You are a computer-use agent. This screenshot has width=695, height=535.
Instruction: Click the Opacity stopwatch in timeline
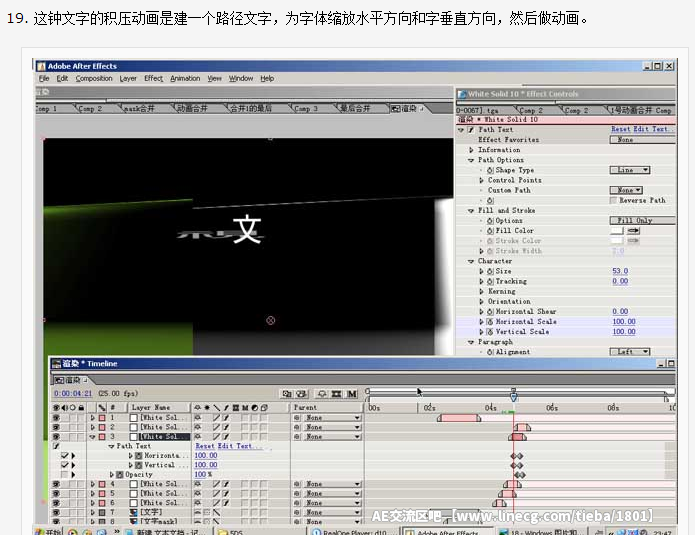pyautogui.click(x=120, y=475)
